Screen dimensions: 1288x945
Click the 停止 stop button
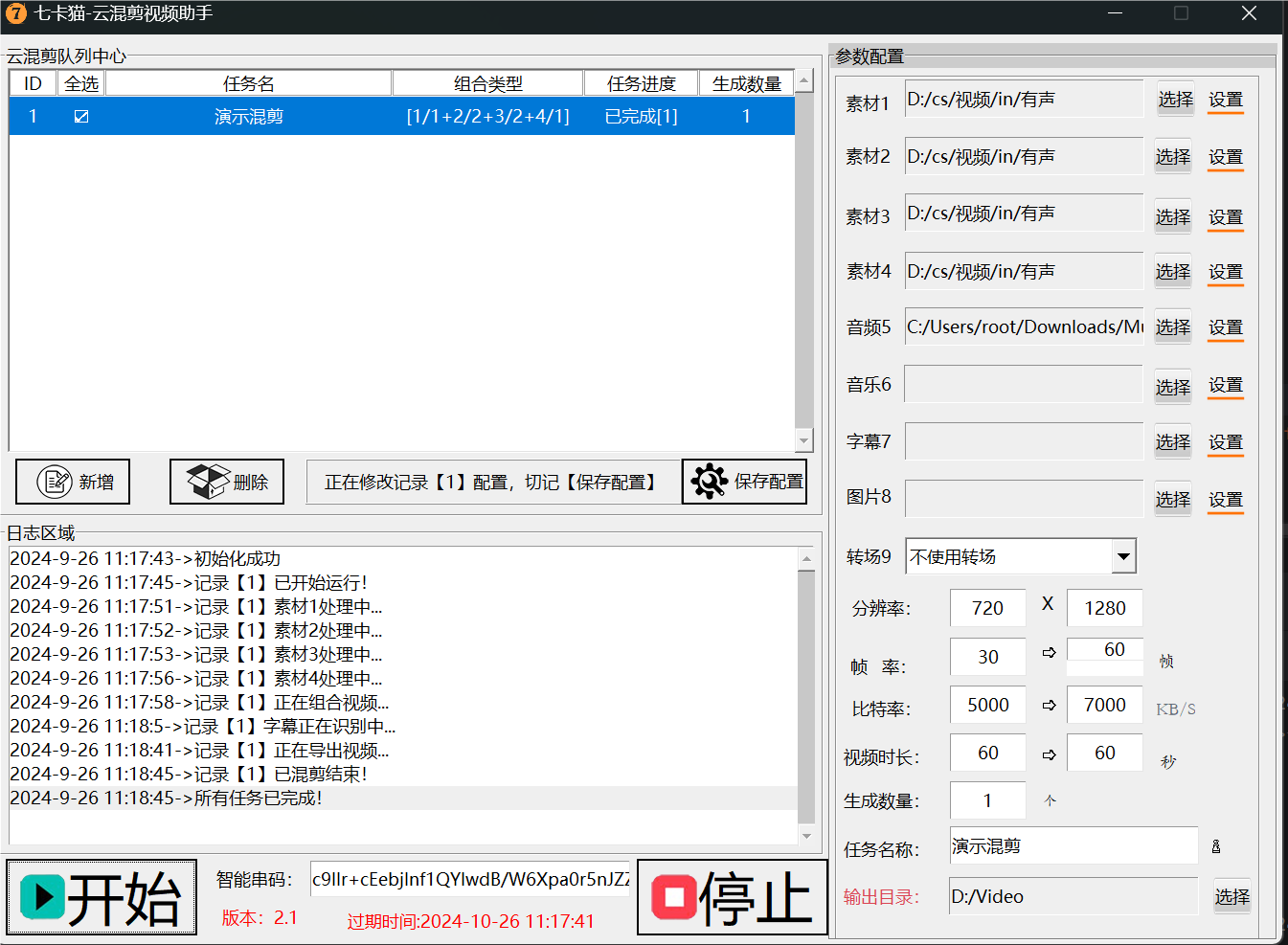(x=733, y=897)
